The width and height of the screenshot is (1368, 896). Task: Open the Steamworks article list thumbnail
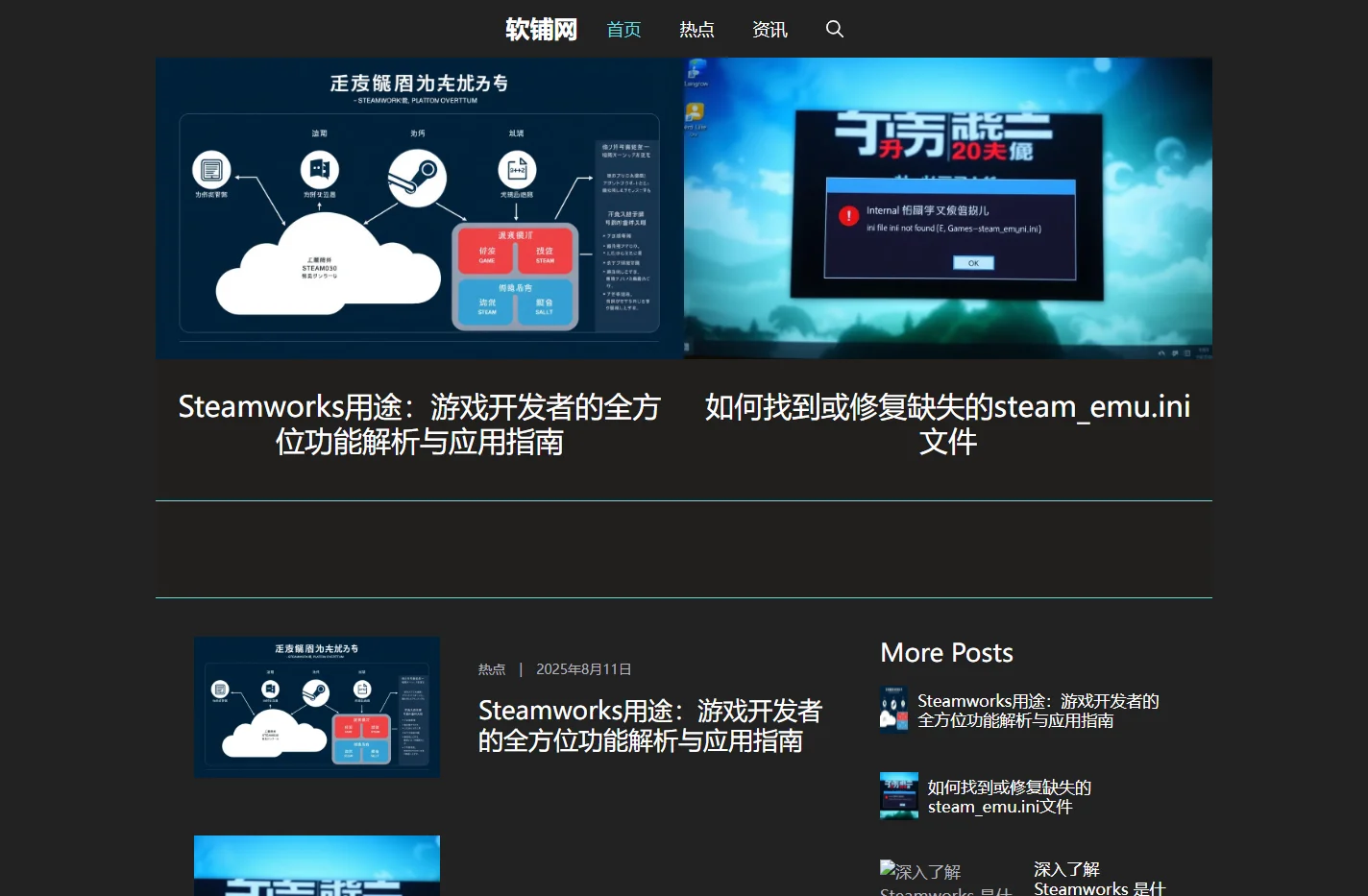tap(317, 707)
